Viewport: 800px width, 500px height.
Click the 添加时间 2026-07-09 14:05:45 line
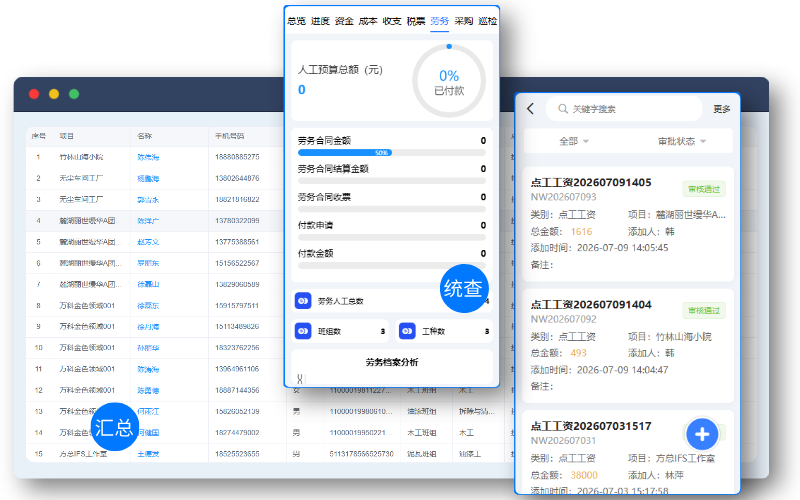[599, 248]
